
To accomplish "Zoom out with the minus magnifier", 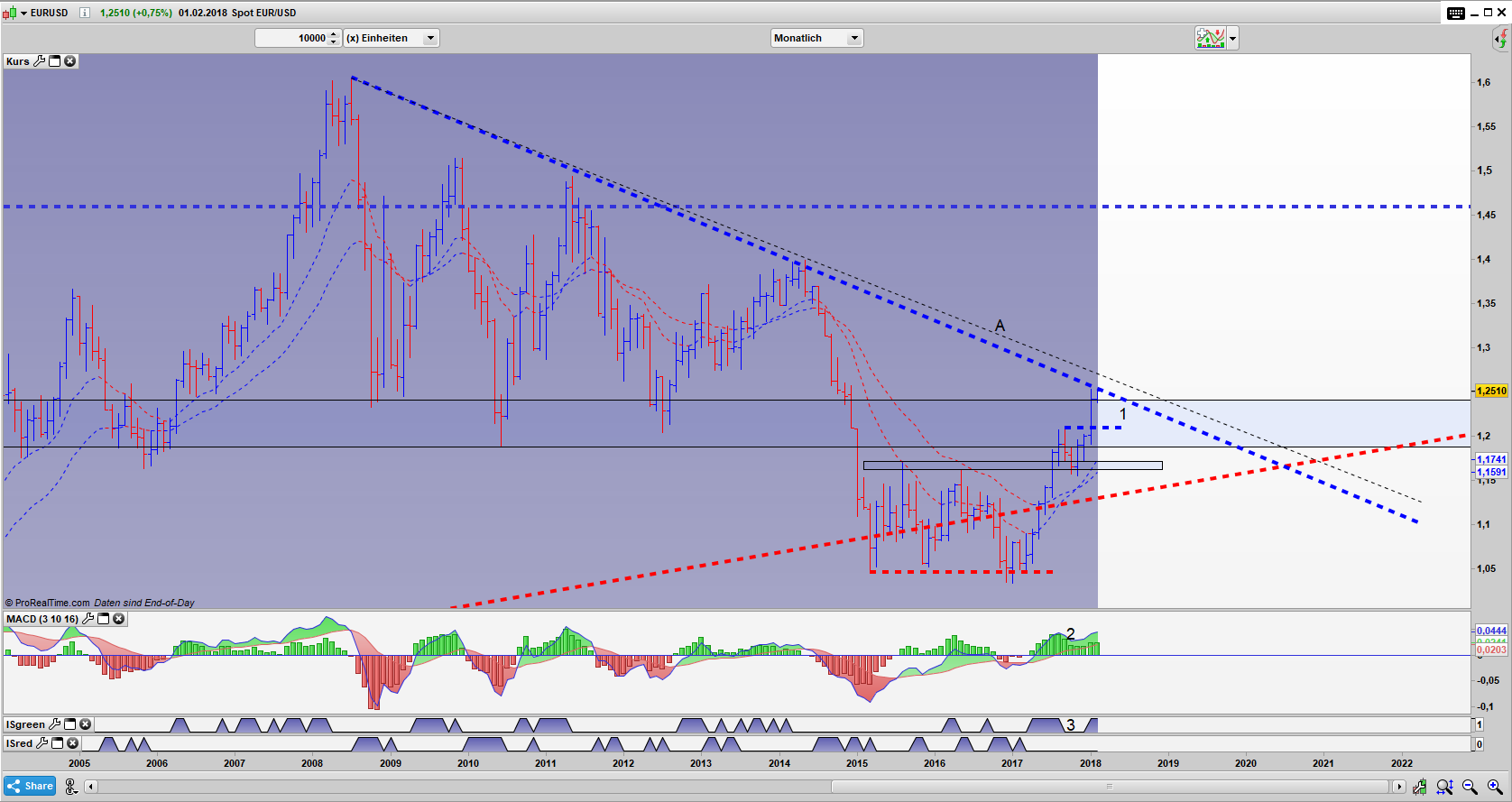I will 1470,787.
